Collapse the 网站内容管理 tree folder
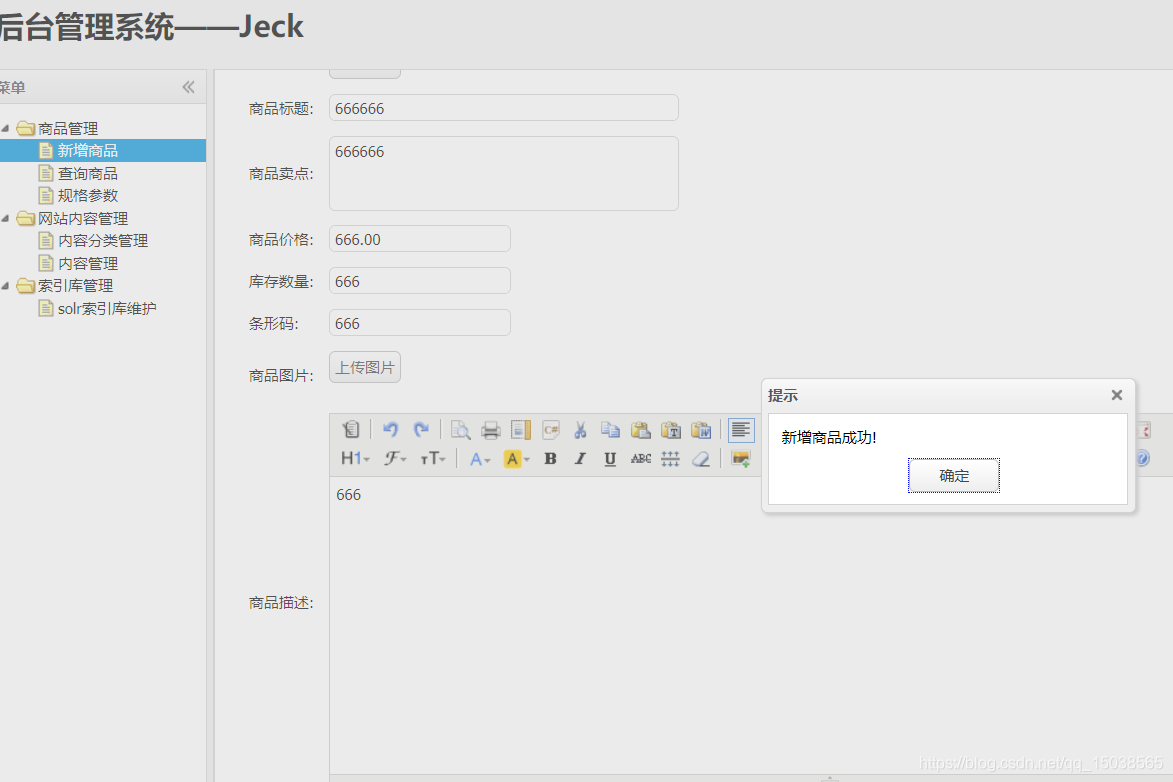 (x=5, y=219)
